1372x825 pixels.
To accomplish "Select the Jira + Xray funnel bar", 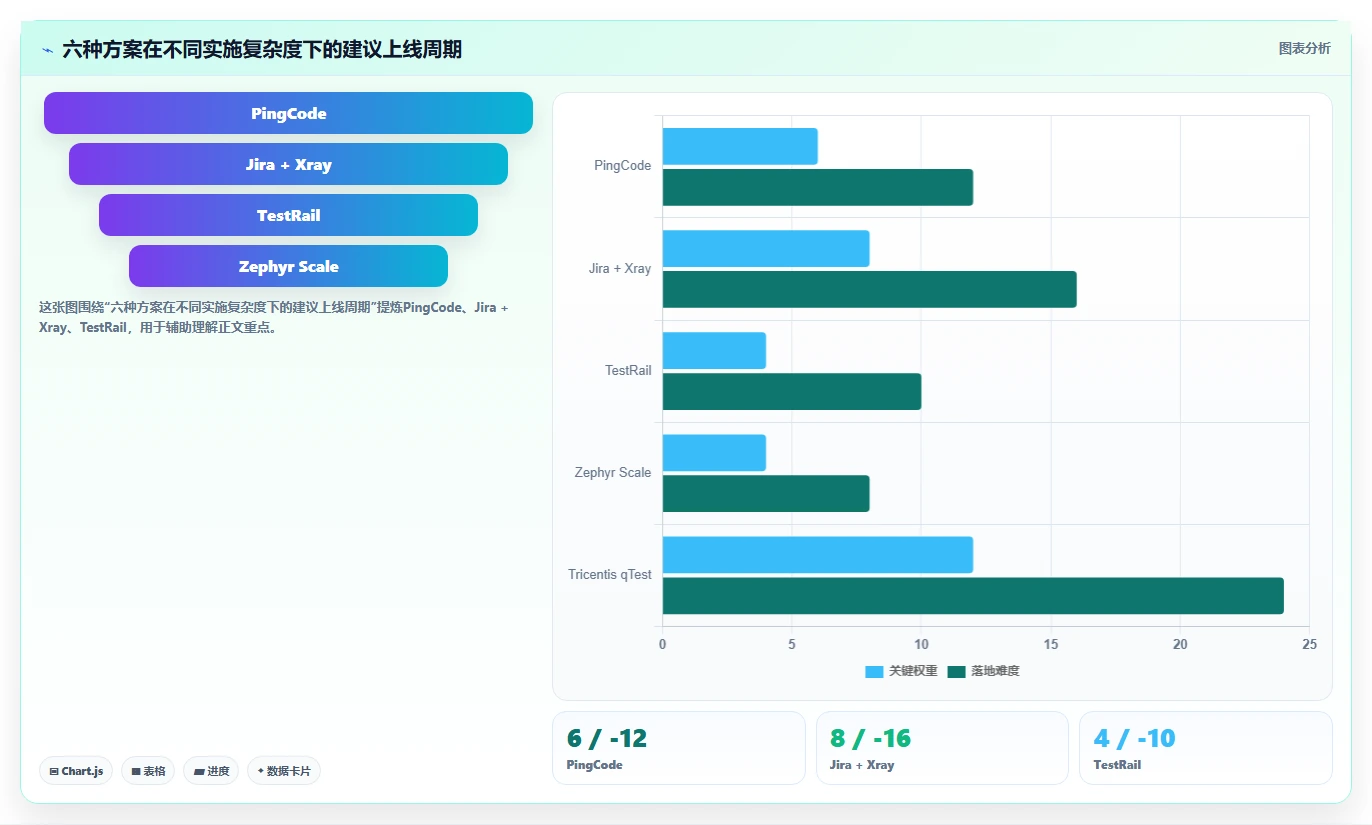I will [288, 164].
